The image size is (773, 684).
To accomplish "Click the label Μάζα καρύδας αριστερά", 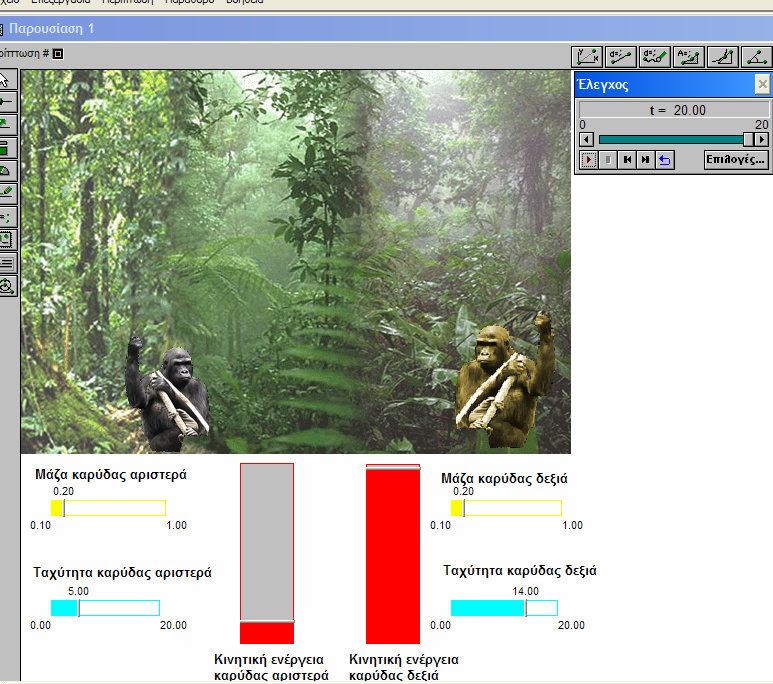I will coord(111,474).
